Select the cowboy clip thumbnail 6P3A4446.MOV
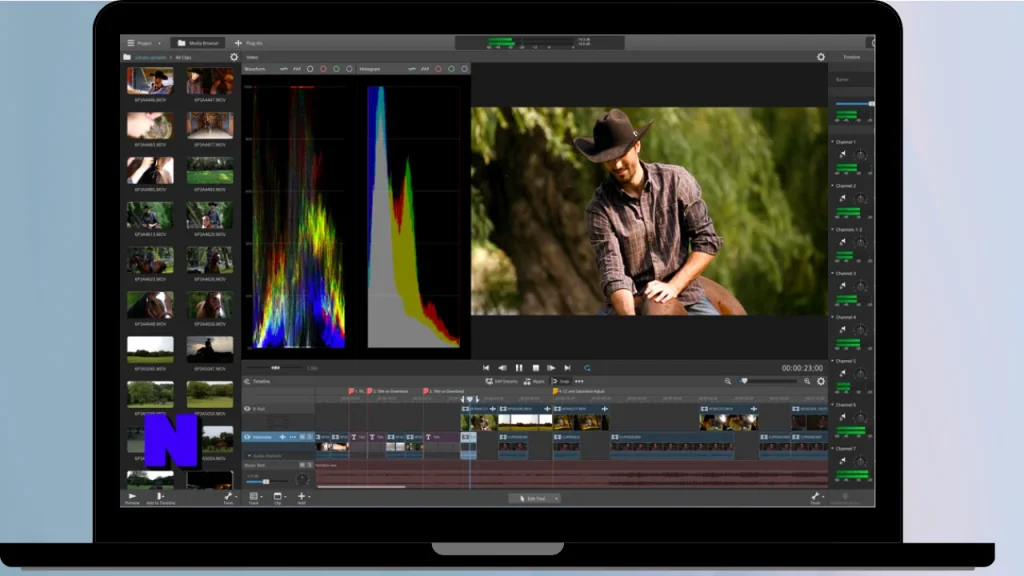This screenshot has height=576, width=1024. tap(150, 81)
